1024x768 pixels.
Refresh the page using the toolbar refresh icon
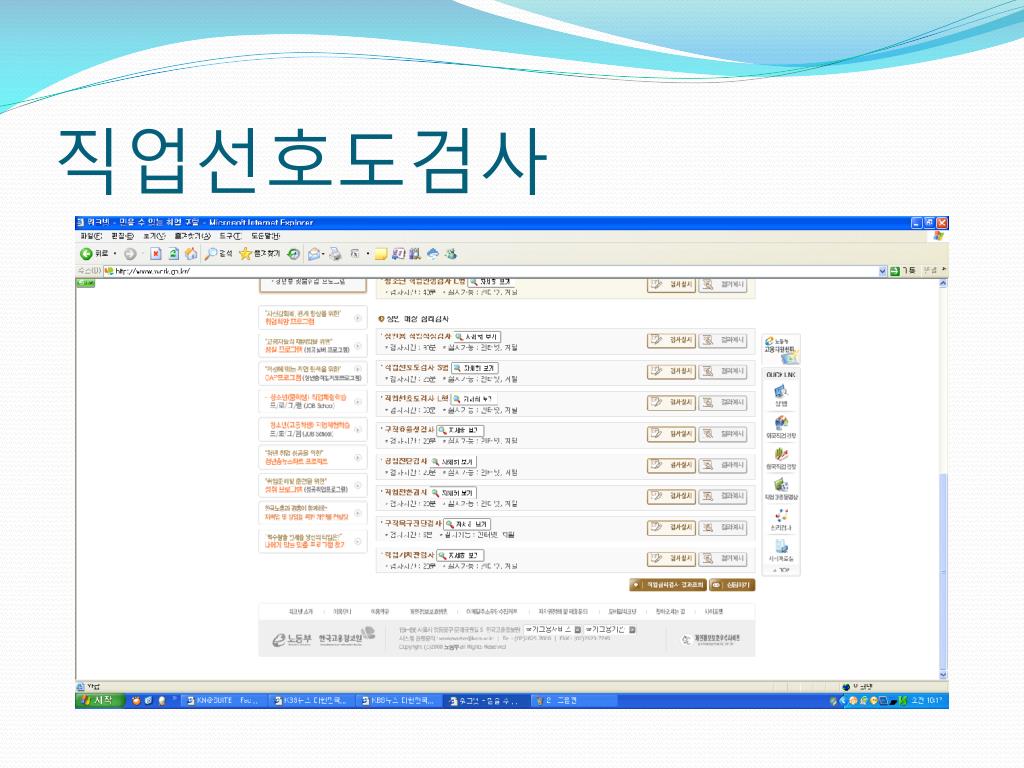(173, 254)
